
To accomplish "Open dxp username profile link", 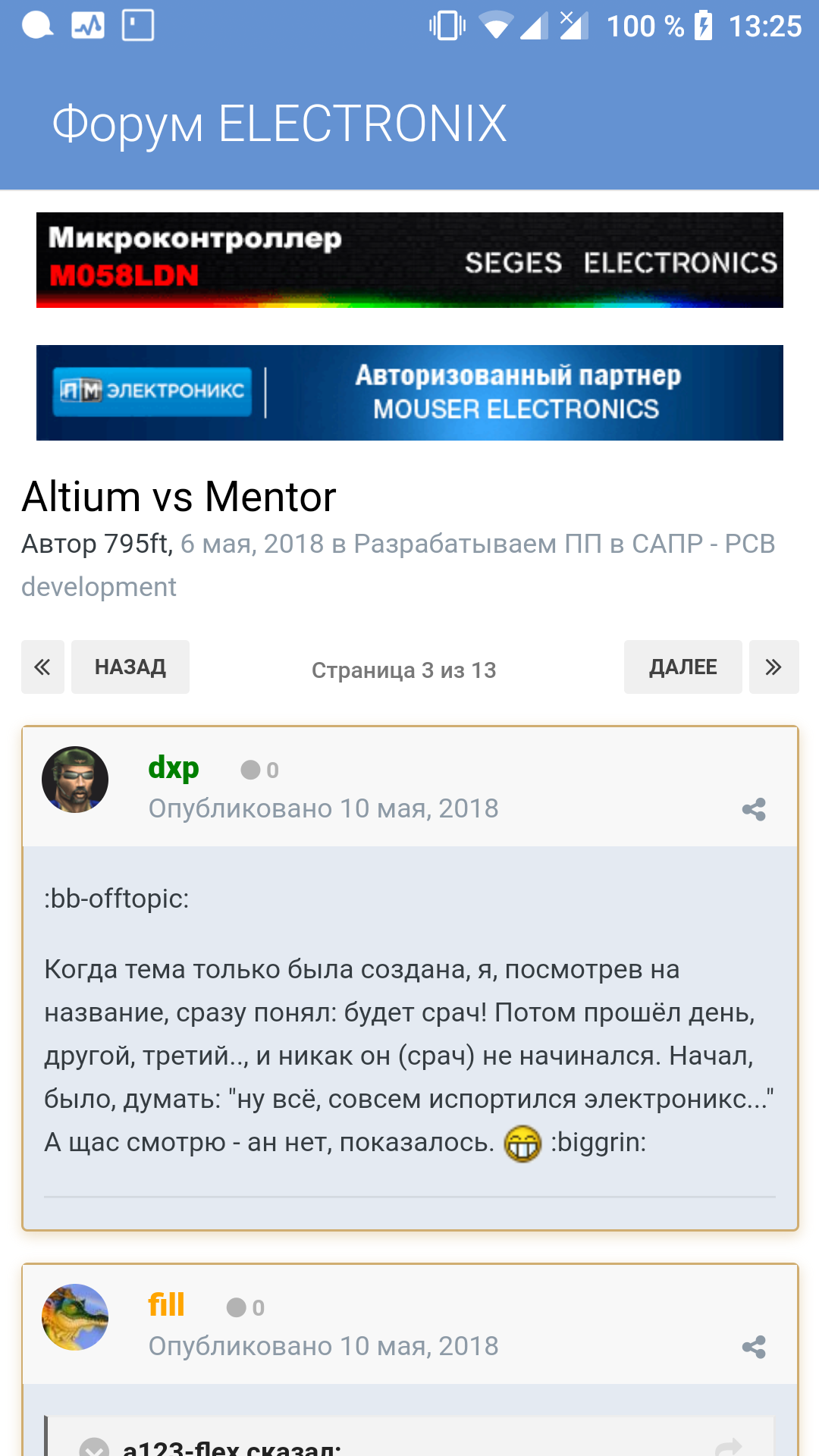I will pyautogui.click(x=174, y=768).
